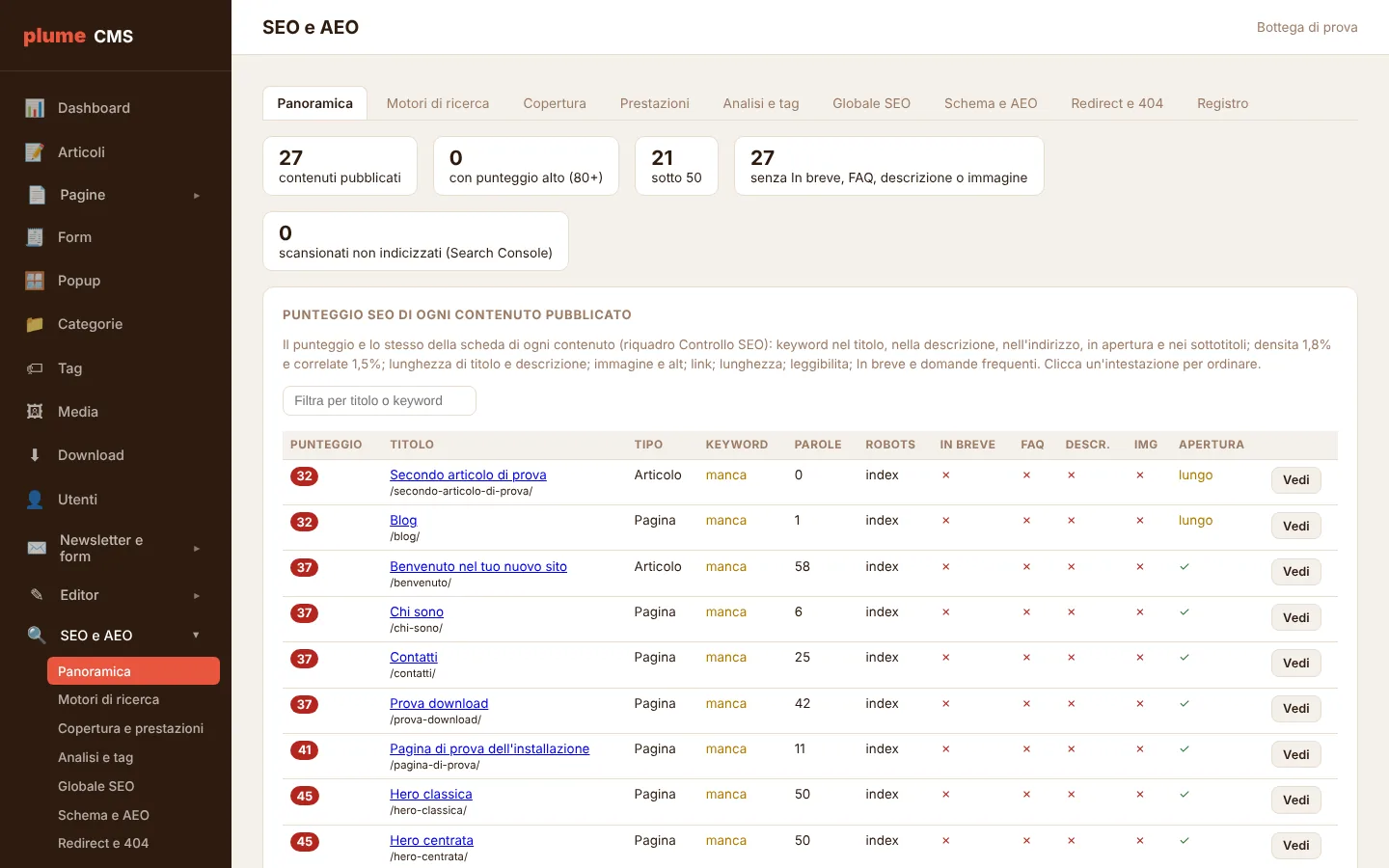1389x868 pixels.
Task: Click the Utenti person icon
Action: (x=35, y=500)
